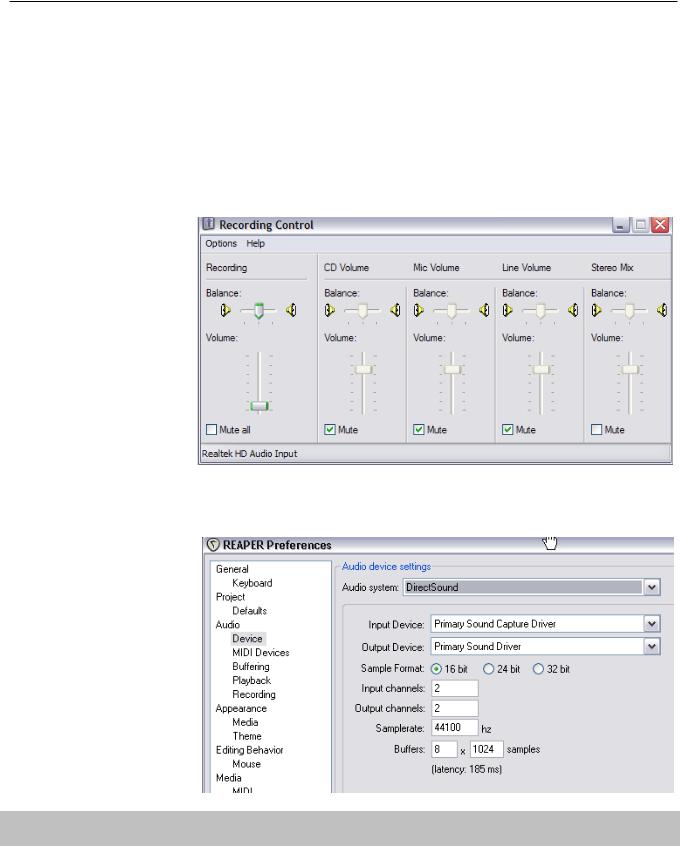Select Appearance in preferences tree

(x=241, y=708)
